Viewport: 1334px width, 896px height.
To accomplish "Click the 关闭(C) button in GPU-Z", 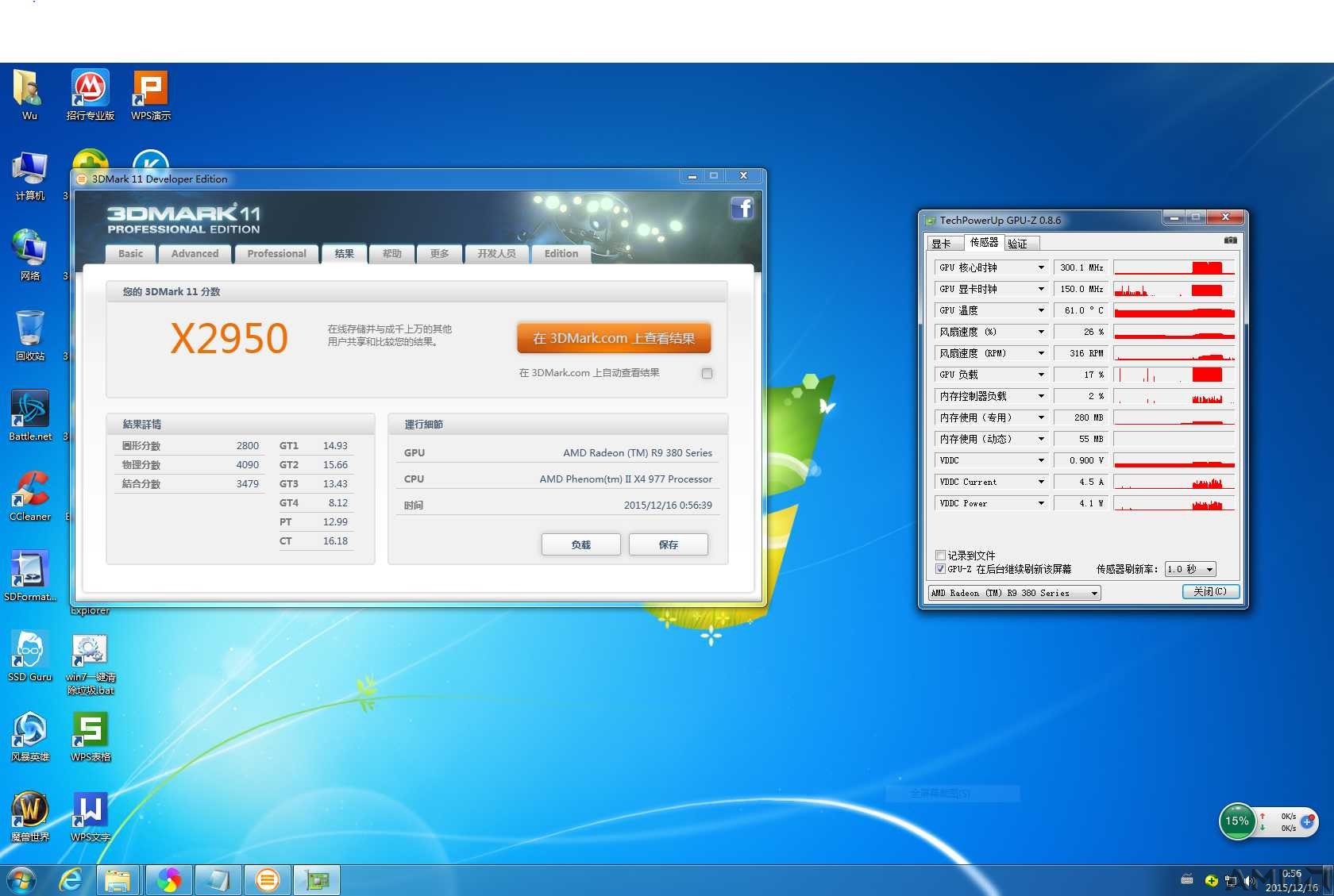I will click(1210, 592).
